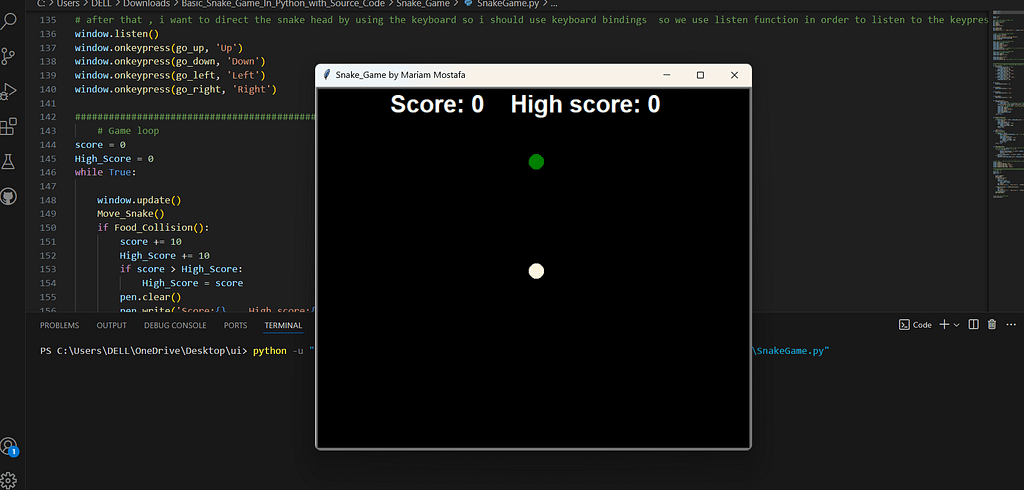
Task: Click the line window.onkeypress(go_left, 'Left')
Action: point(170,75)
